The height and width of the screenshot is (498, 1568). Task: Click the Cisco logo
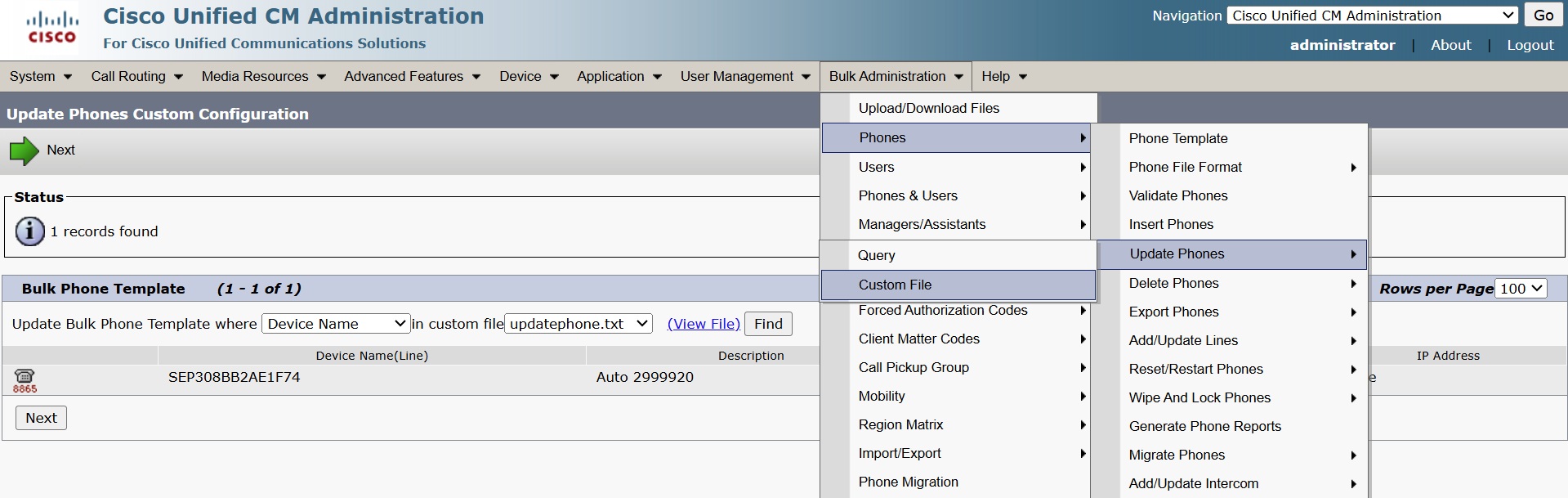[x=51, y=28]
